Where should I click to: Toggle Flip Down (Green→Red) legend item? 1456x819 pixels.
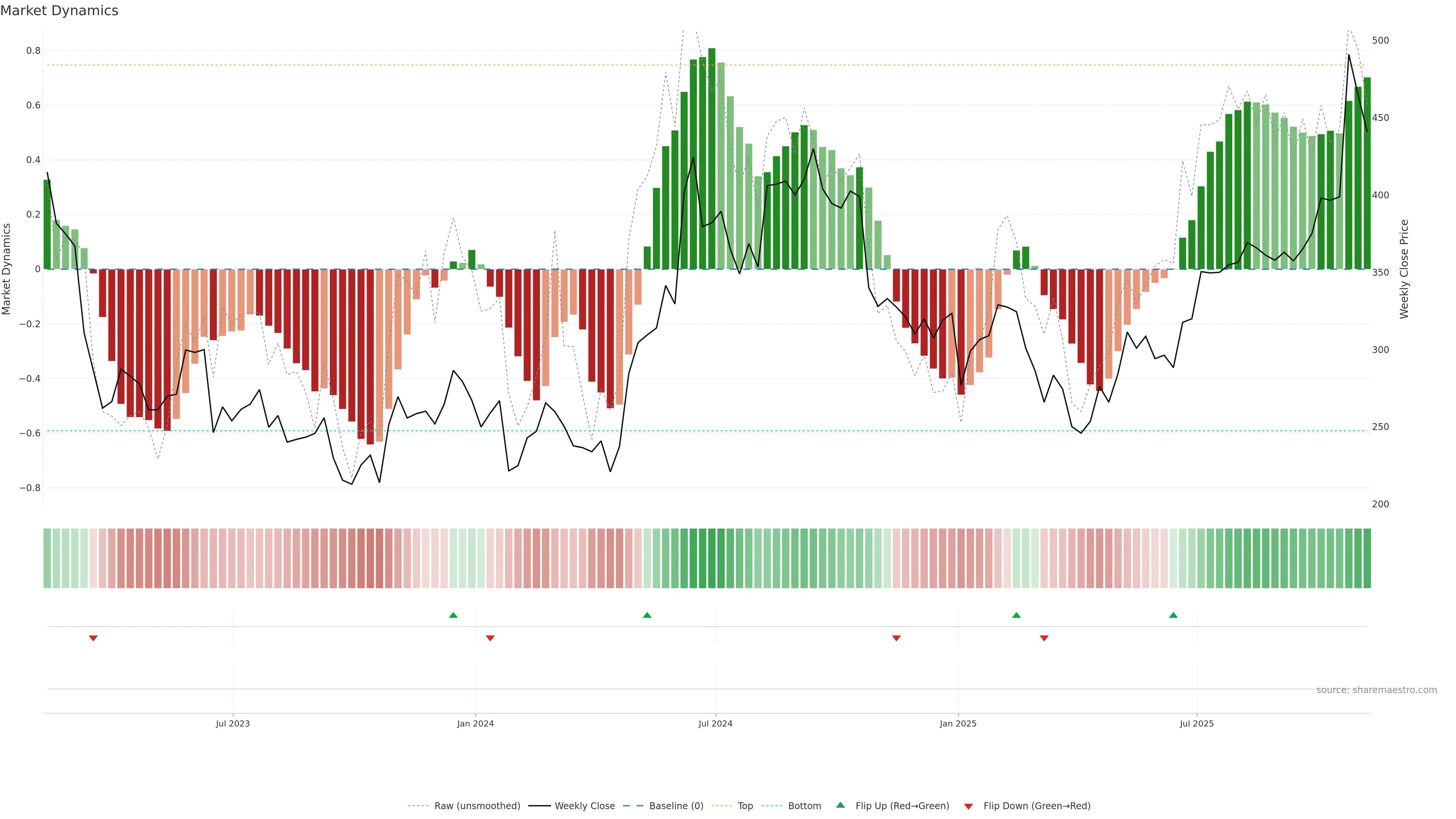click(1037, 805)
